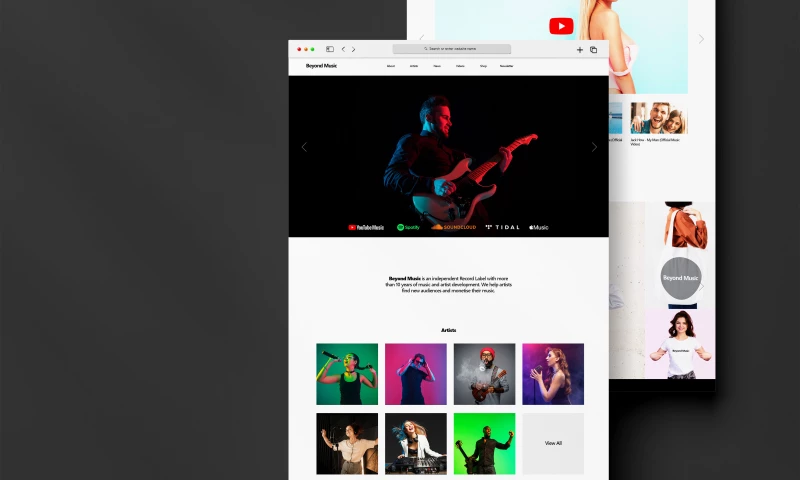Open the artist on pink background

pyautogui.click(x=416, y=374)
